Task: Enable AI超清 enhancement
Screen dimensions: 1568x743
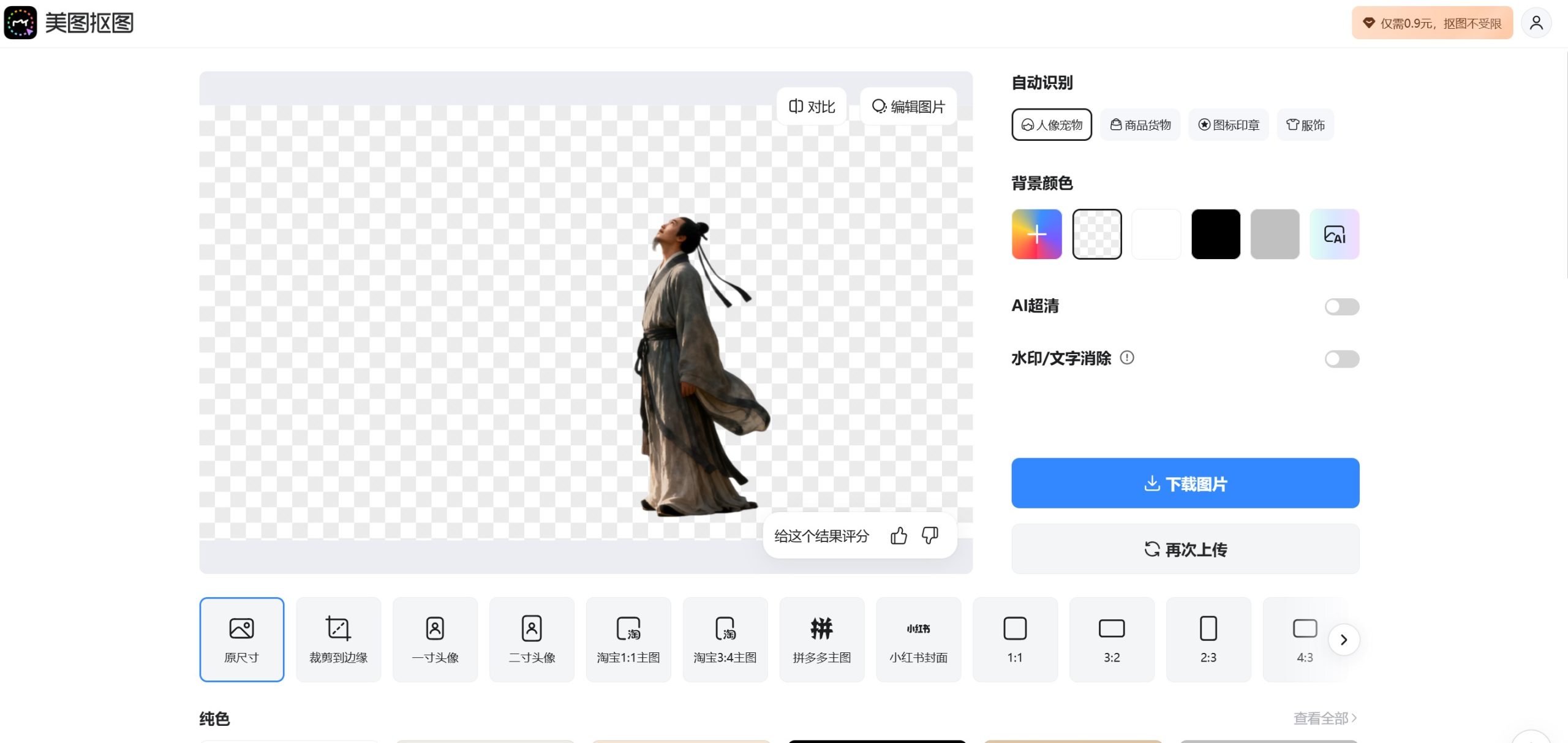Action: (1341, 306)
